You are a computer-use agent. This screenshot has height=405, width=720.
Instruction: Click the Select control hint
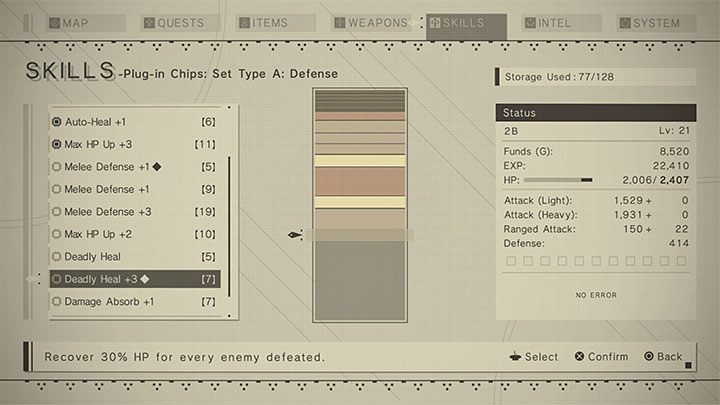pos(534,357)
